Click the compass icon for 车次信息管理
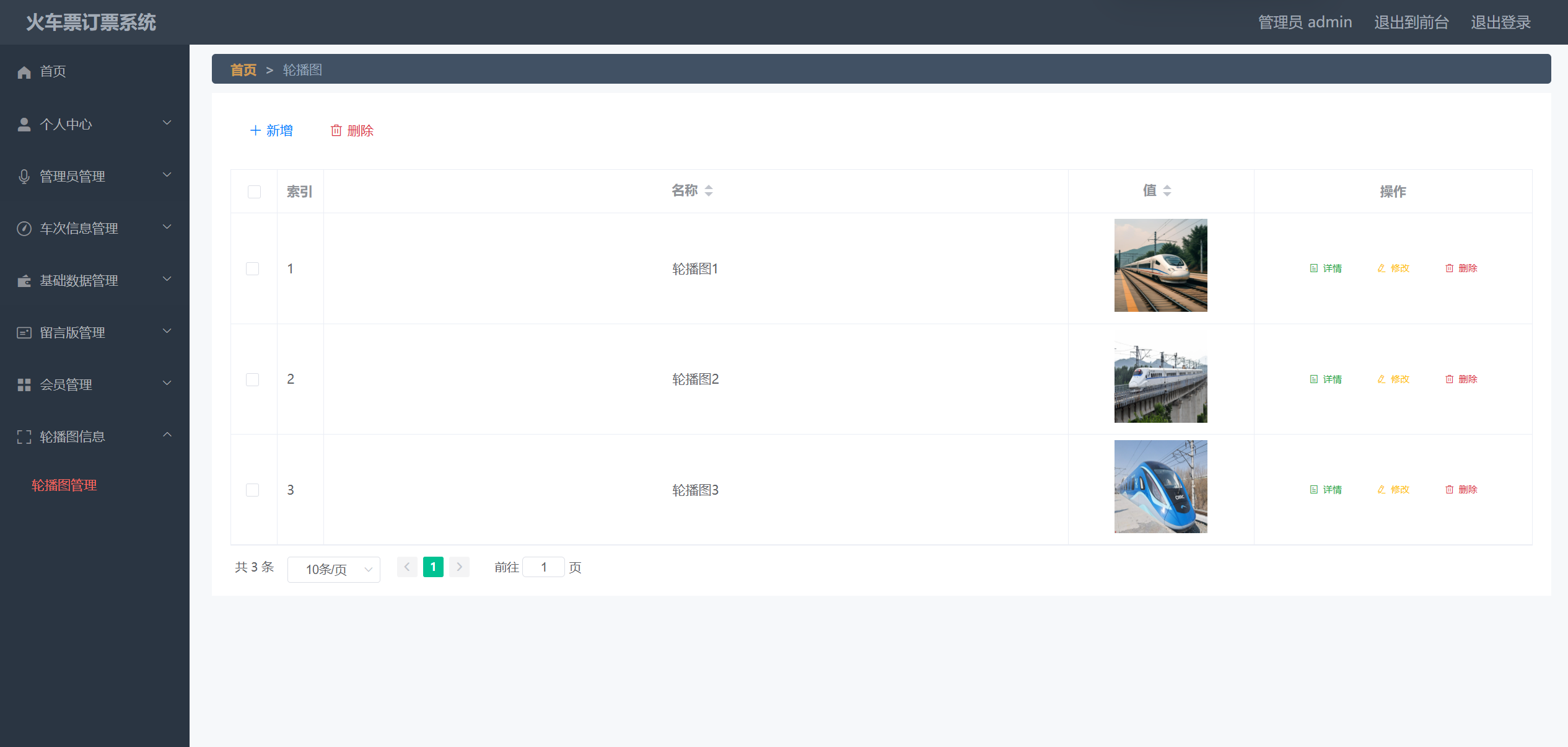This screenshot has height=747, width=1568. (24, 229)
